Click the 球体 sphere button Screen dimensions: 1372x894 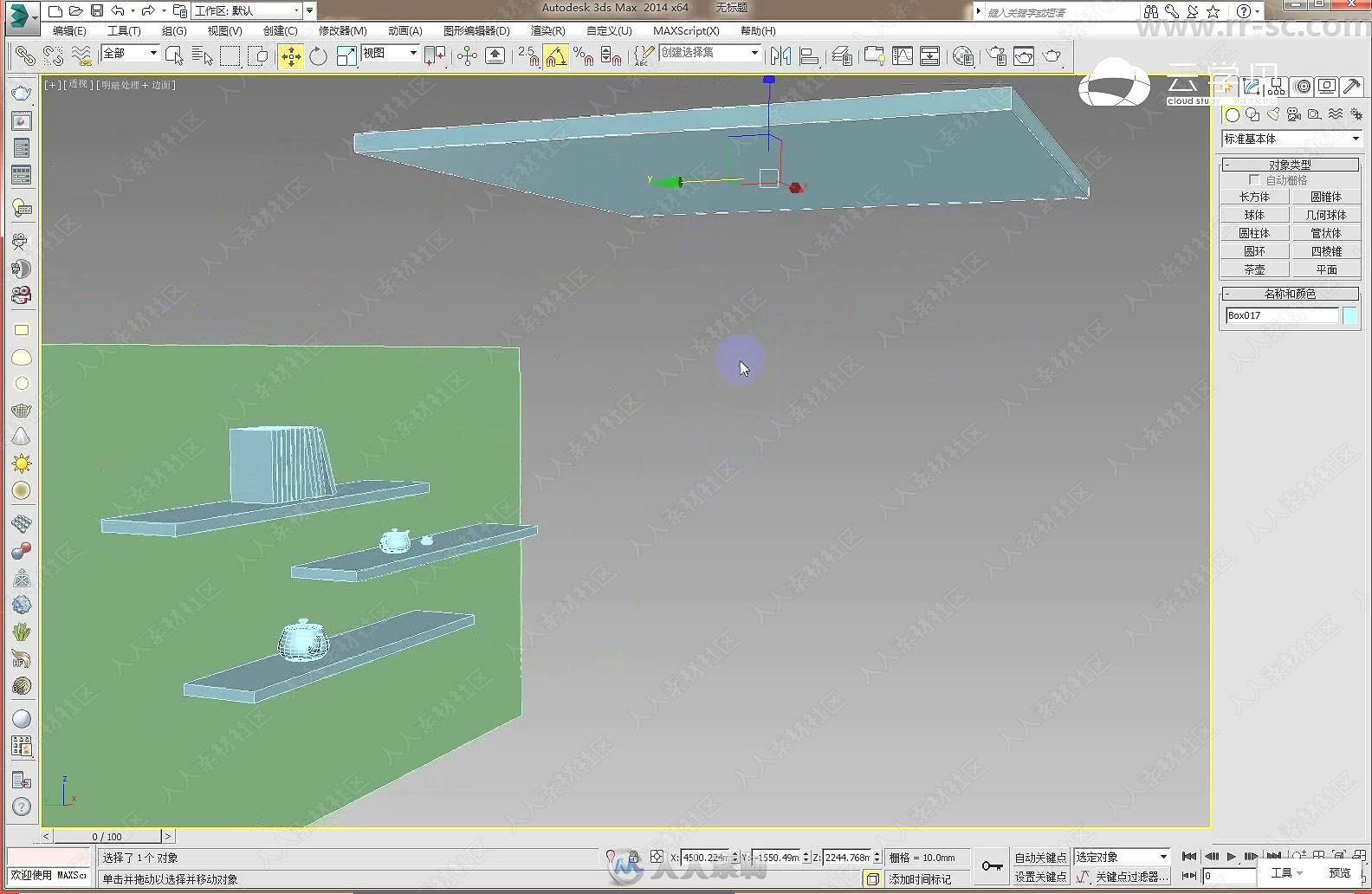pos(1254,215)
